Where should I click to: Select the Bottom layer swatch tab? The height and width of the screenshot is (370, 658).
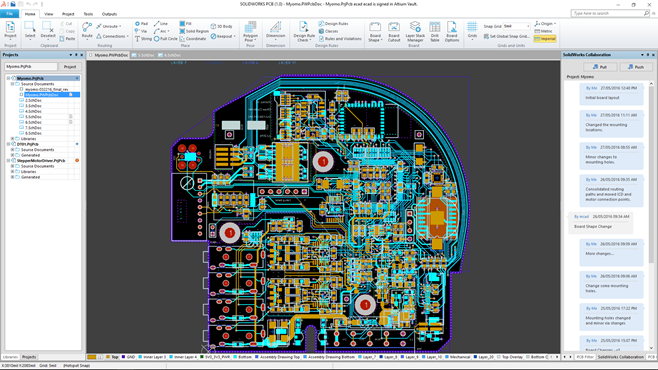pyautogui.click(x=242, y=357)
